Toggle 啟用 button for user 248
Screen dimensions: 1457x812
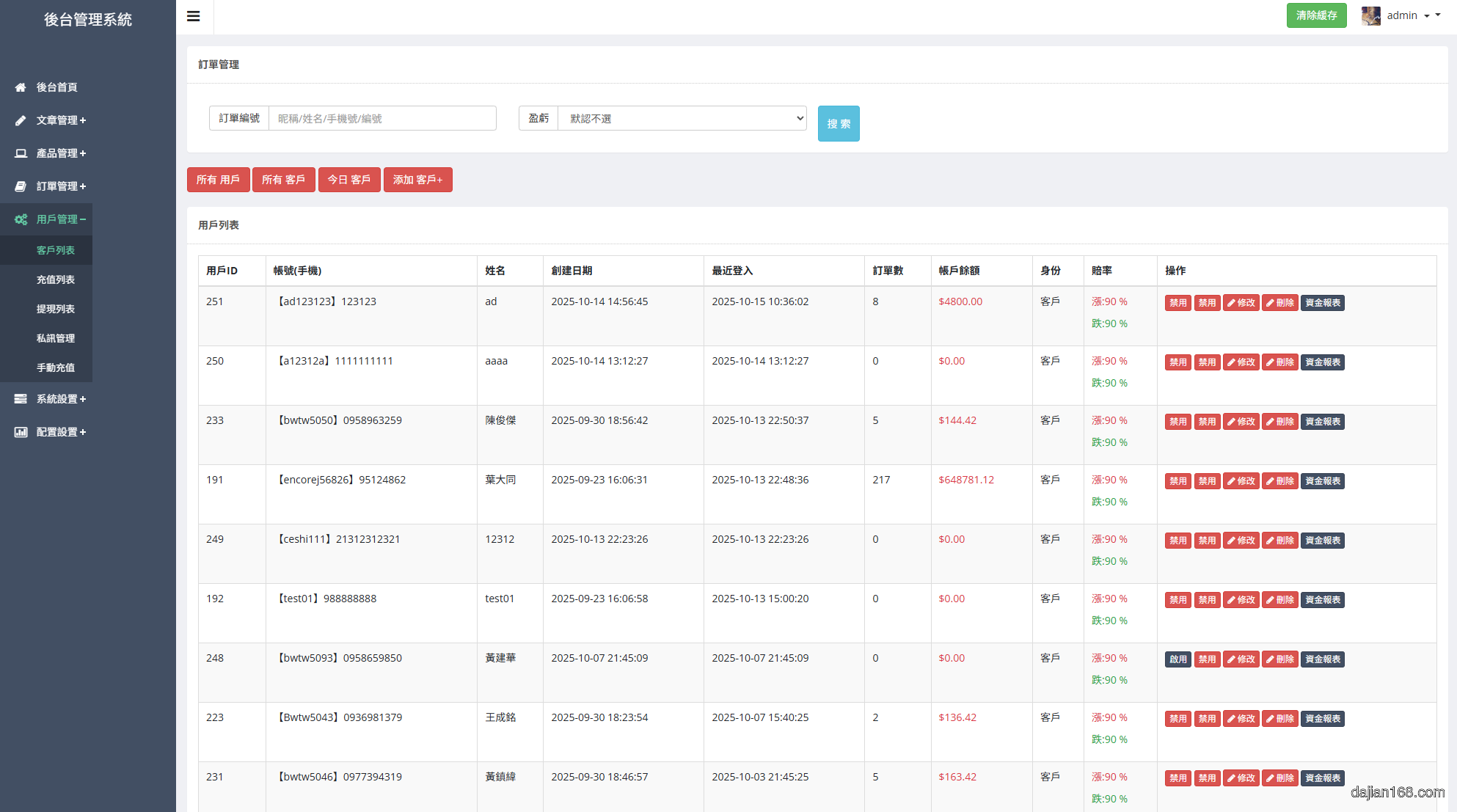point(1177,659)
